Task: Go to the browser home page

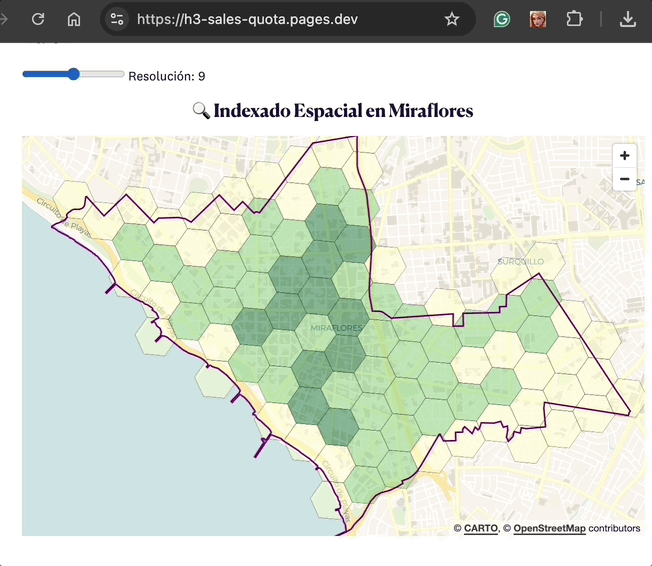Action: pyautogui.click(x=74, y=19)
